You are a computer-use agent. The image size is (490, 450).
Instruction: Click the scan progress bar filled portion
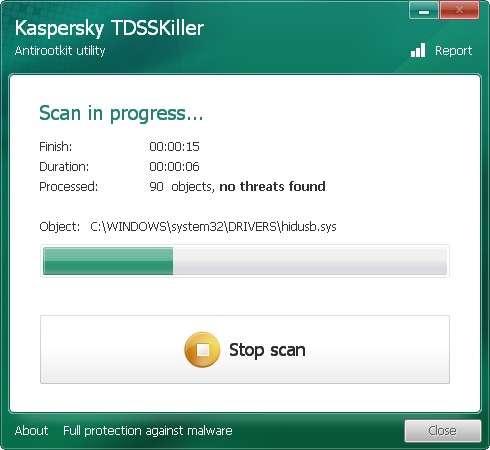pos(108,261)
